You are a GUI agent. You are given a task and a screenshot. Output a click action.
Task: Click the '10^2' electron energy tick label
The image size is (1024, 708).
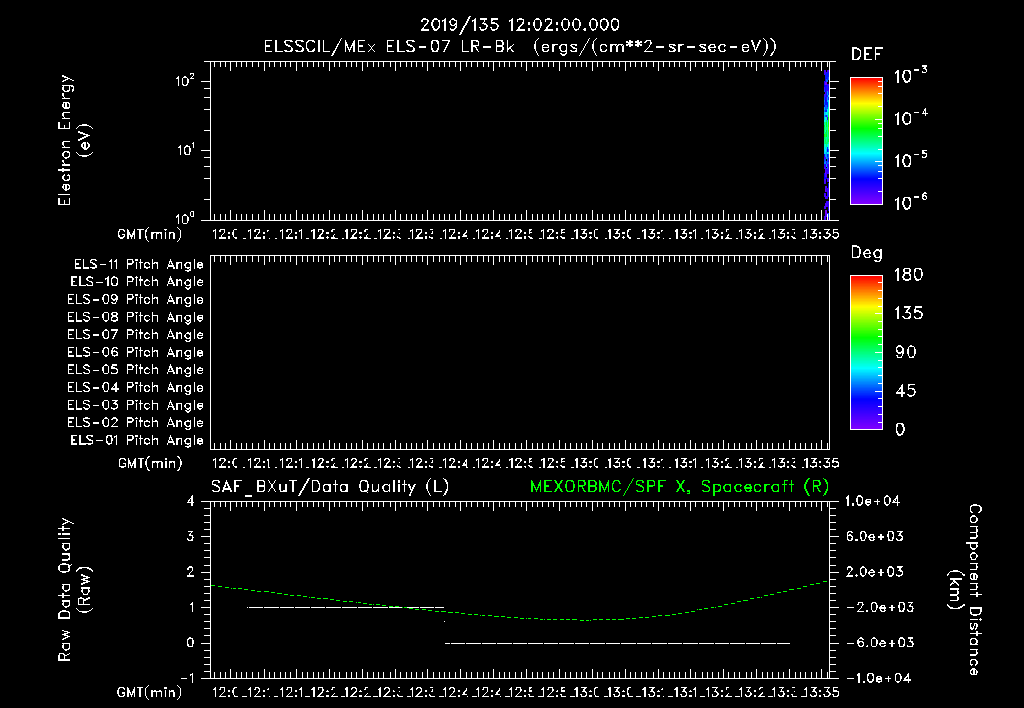coord(186,81)
